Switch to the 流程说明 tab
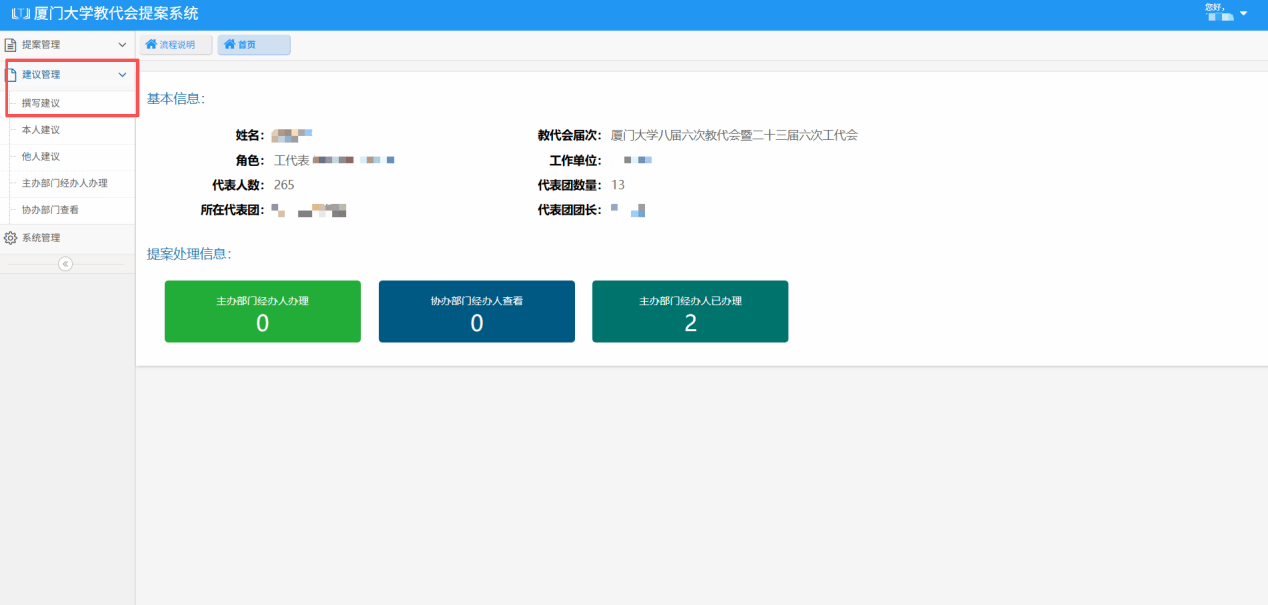 tap(177, 45)
